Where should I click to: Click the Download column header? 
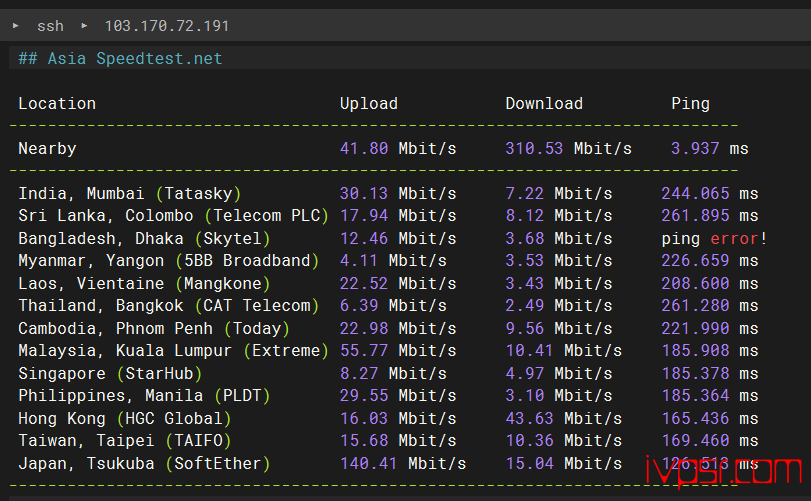coord(544,103)
